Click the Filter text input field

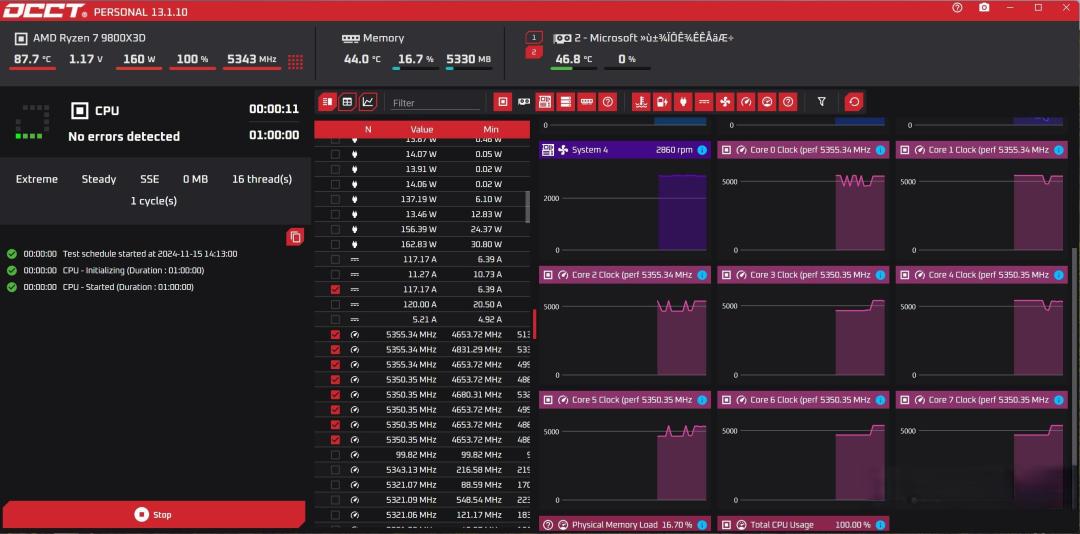coord(435,103)
